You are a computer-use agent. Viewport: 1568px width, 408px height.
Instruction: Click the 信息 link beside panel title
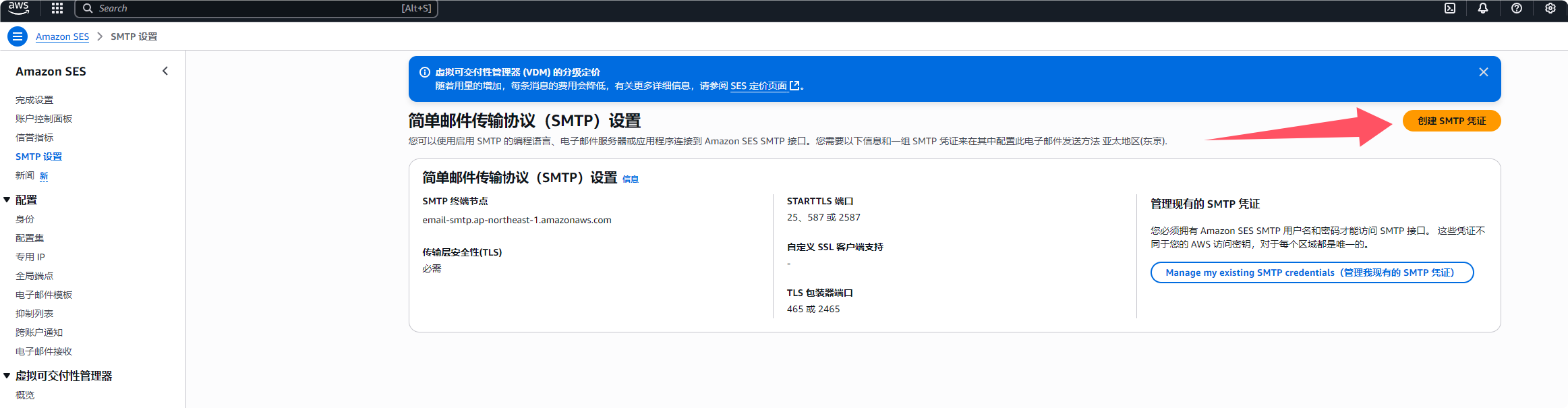(x=631, y=179)
